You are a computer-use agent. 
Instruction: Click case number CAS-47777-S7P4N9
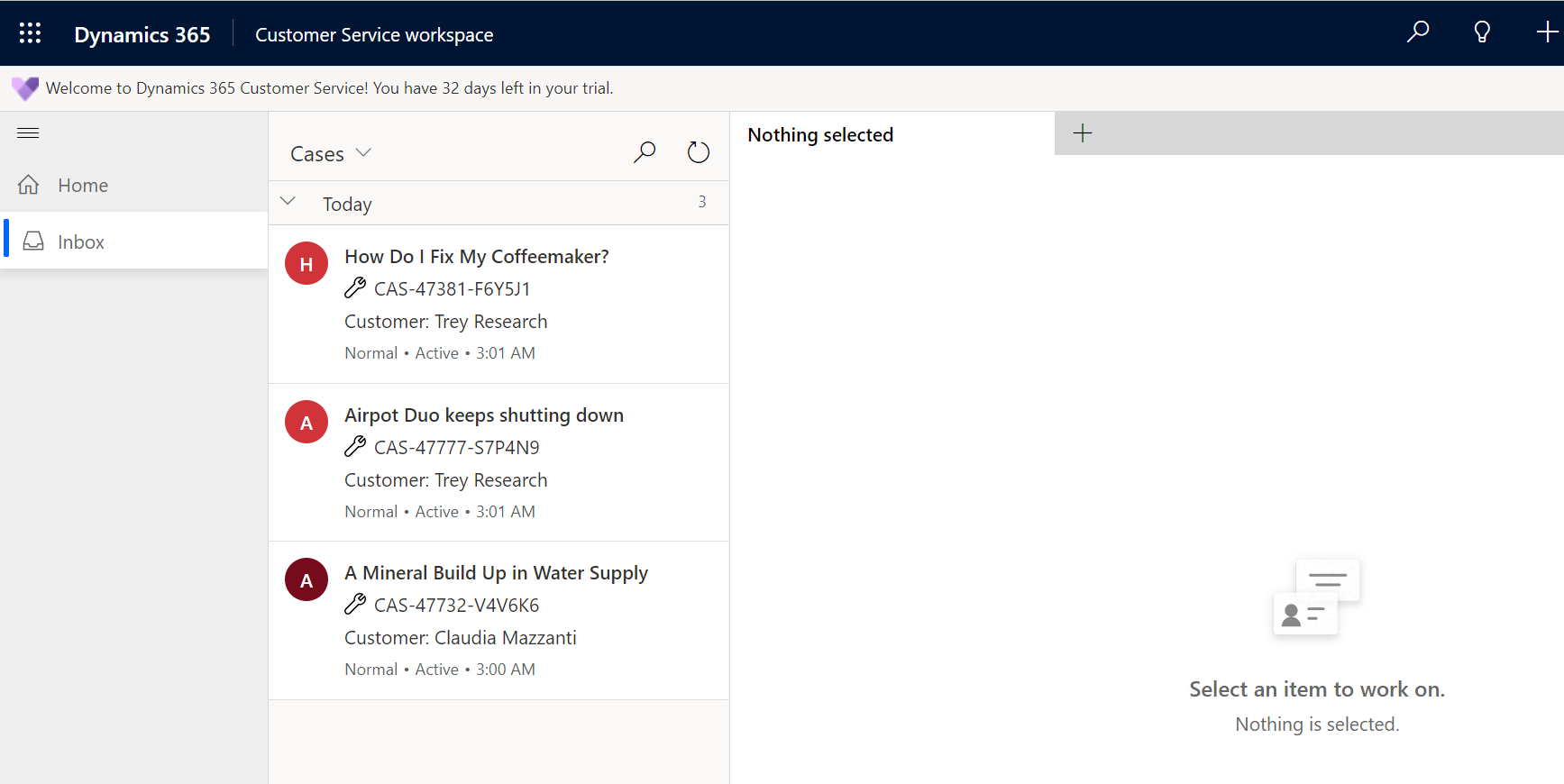coord(457,448)
